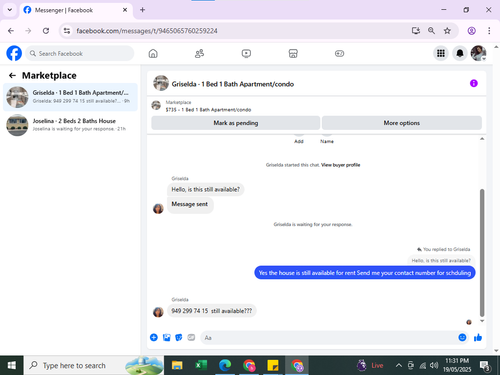Open File Explorer from taskbar
Image resolution: width=500 pixels, height=375 pixels.
[x=177, y=366]
